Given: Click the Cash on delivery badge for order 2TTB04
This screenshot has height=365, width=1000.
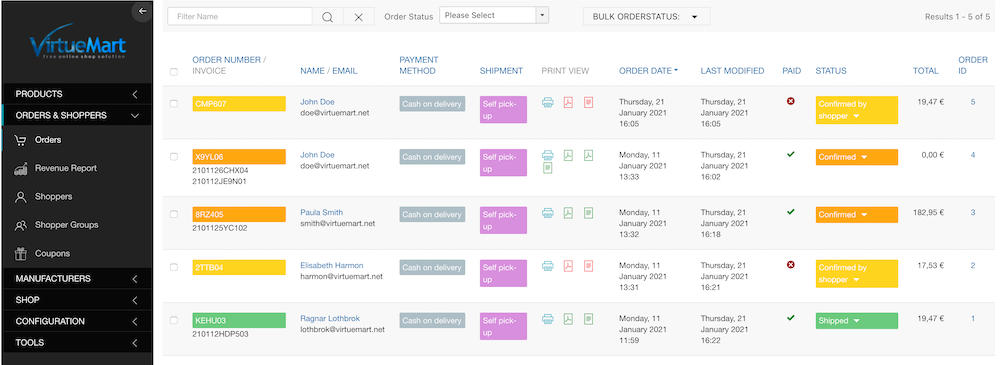Looking at the screenshot, I should [x=432, y=268].
